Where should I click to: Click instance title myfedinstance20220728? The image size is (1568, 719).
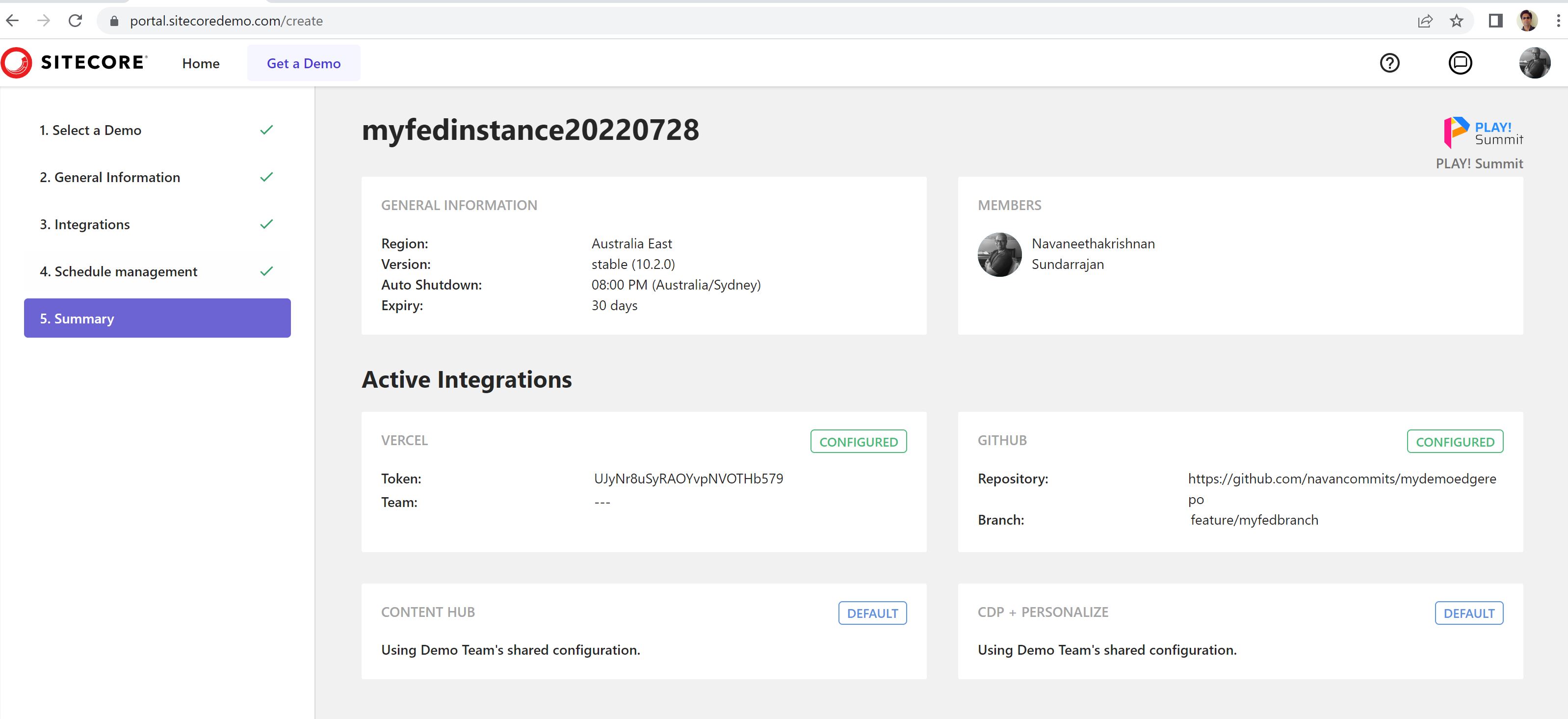click(x=530, y=130)
